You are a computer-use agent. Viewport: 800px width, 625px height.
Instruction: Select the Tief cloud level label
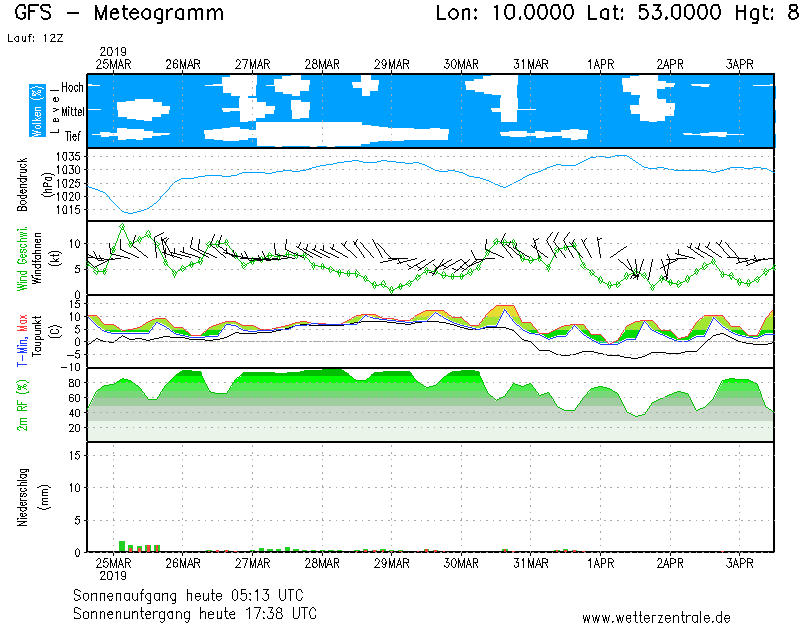point(73,134)
